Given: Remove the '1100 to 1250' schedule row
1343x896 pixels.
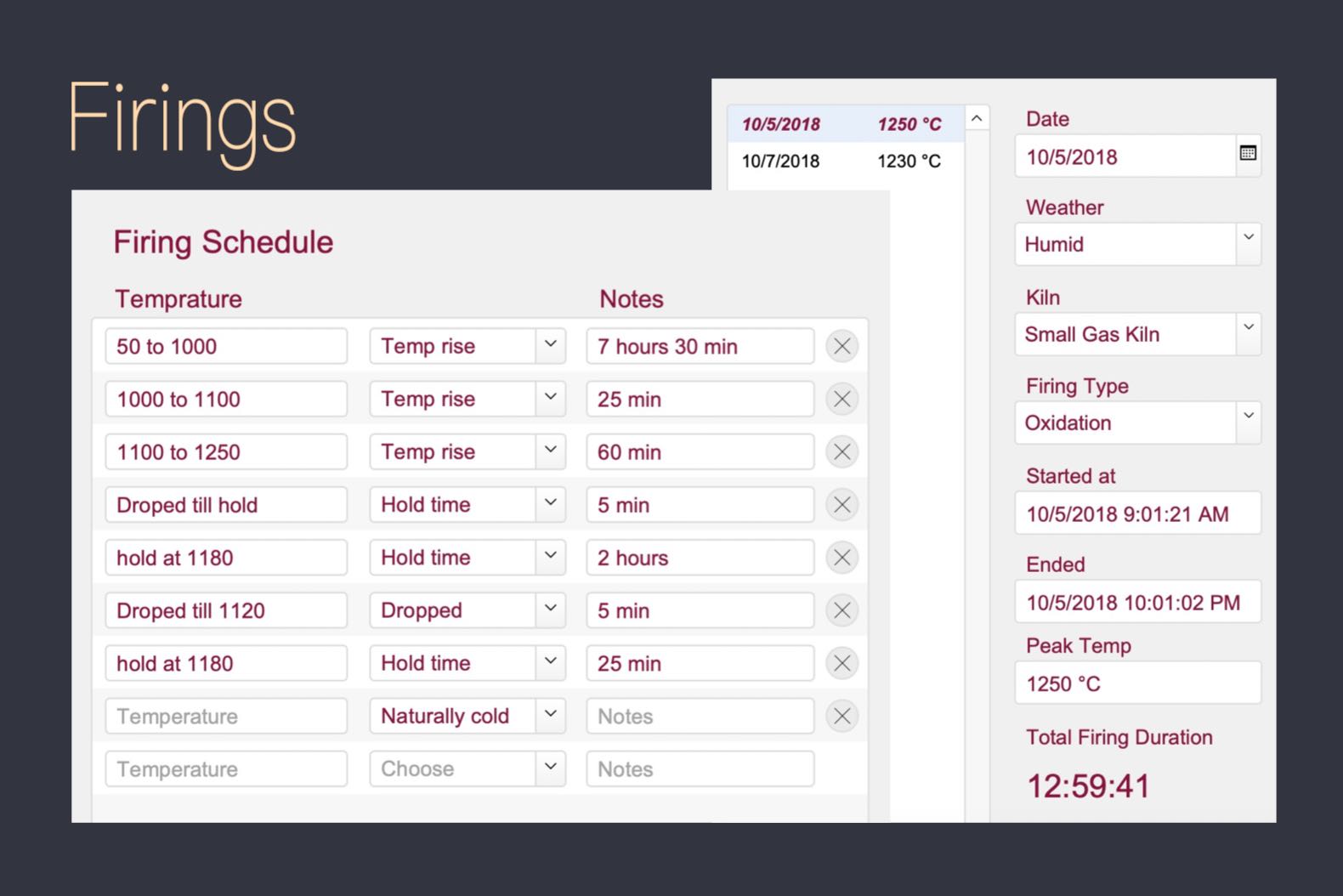Looking at the screenshot, I should pos(841,452).
